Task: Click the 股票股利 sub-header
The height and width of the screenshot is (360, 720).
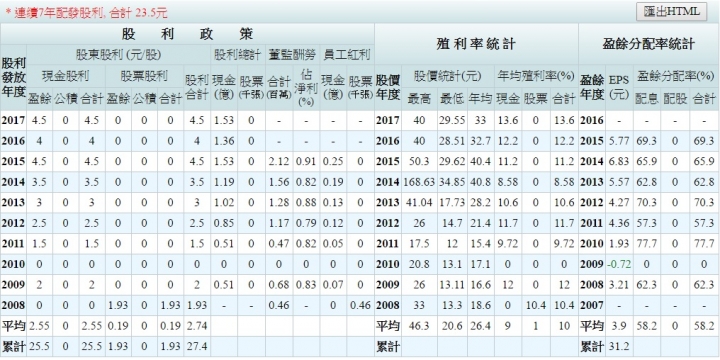Action: click(144, 76)
